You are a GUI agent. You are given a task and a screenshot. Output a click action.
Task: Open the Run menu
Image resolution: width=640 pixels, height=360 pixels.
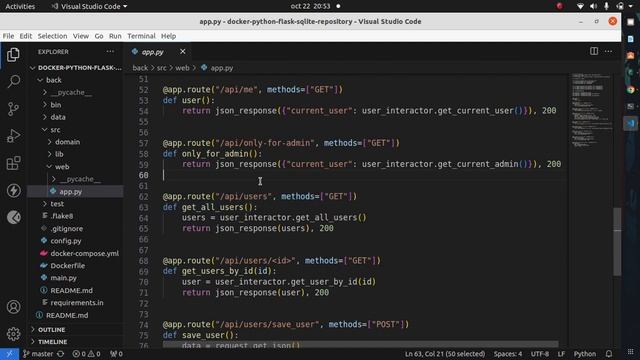coord(115,36)
